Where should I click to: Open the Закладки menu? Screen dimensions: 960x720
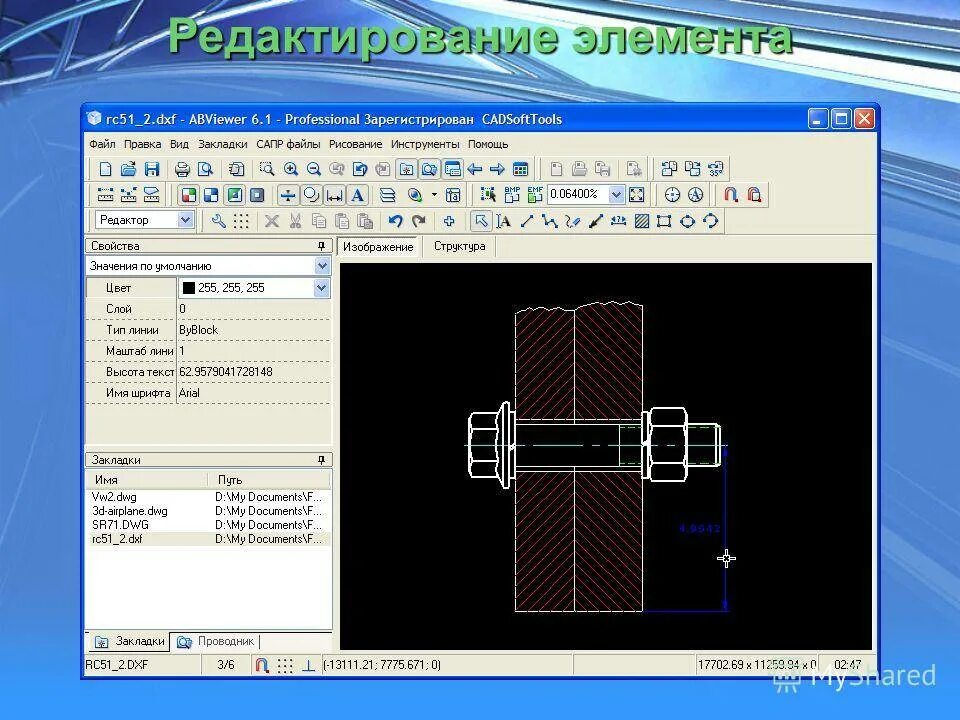(x=223, y=144)
